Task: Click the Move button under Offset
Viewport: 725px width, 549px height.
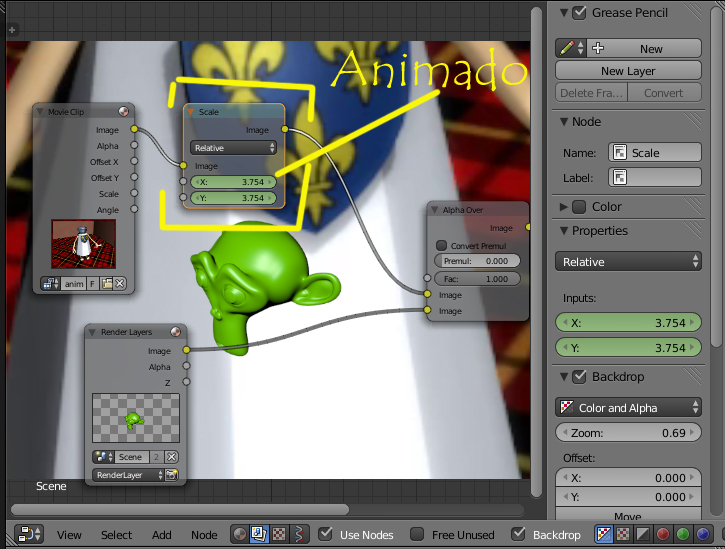Action: click(x=628, y=515)
